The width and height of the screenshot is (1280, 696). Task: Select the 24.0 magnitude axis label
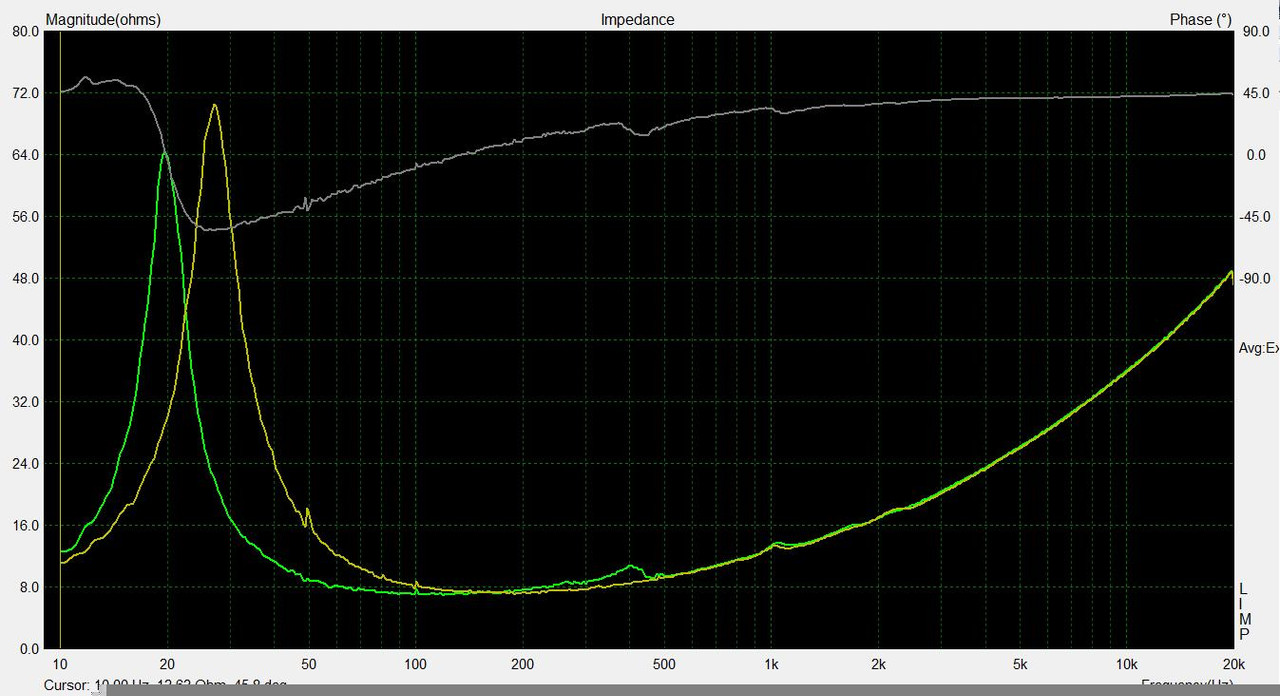24,464
